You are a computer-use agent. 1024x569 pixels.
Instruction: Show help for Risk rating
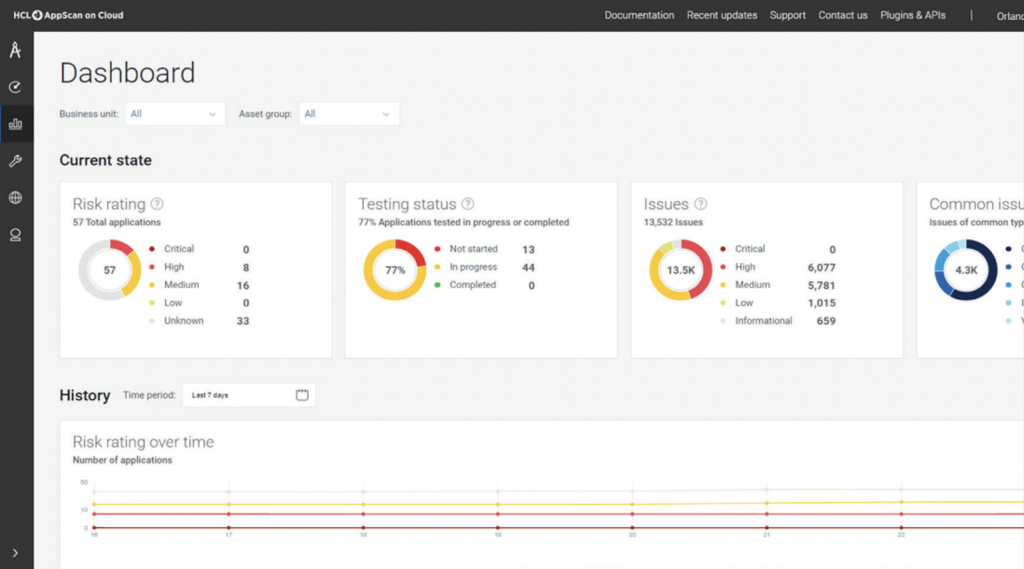coord(157,204)
